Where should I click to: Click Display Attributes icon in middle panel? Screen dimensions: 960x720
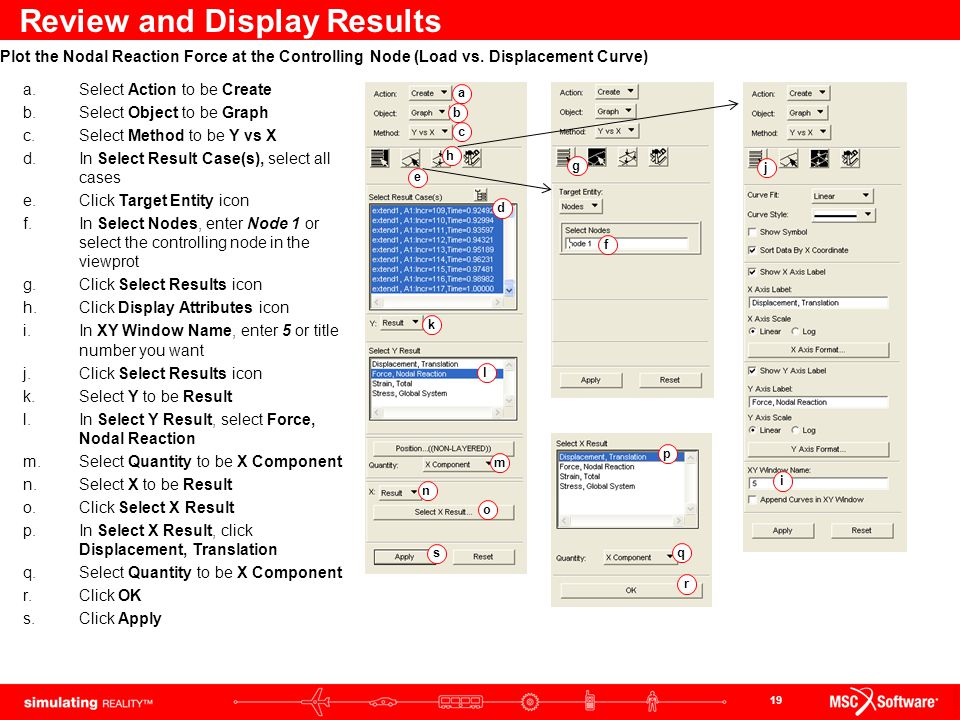pos(628,157)
